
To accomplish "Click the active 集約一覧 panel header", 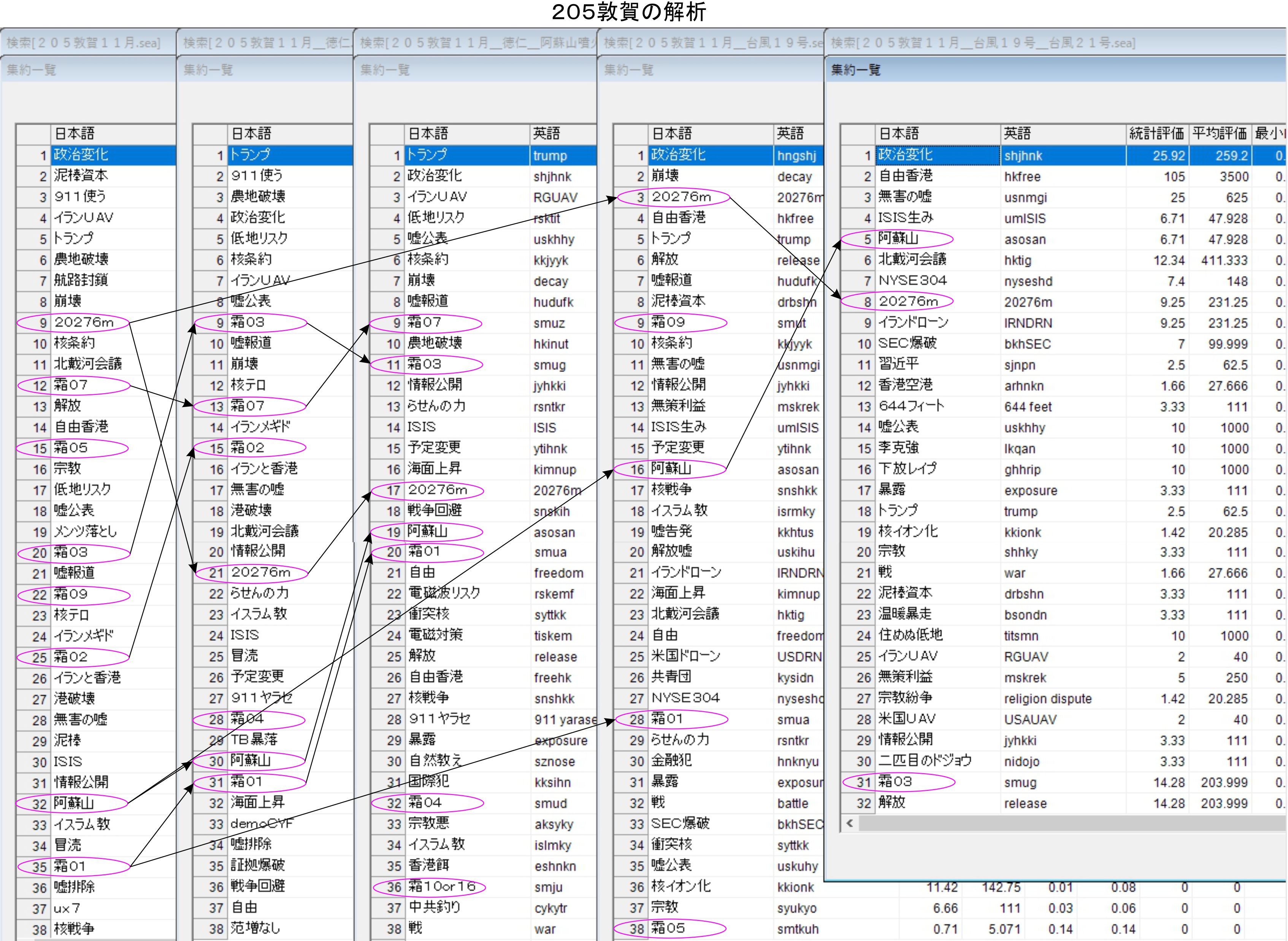I will pyautogui.click(x=855, y=70).
